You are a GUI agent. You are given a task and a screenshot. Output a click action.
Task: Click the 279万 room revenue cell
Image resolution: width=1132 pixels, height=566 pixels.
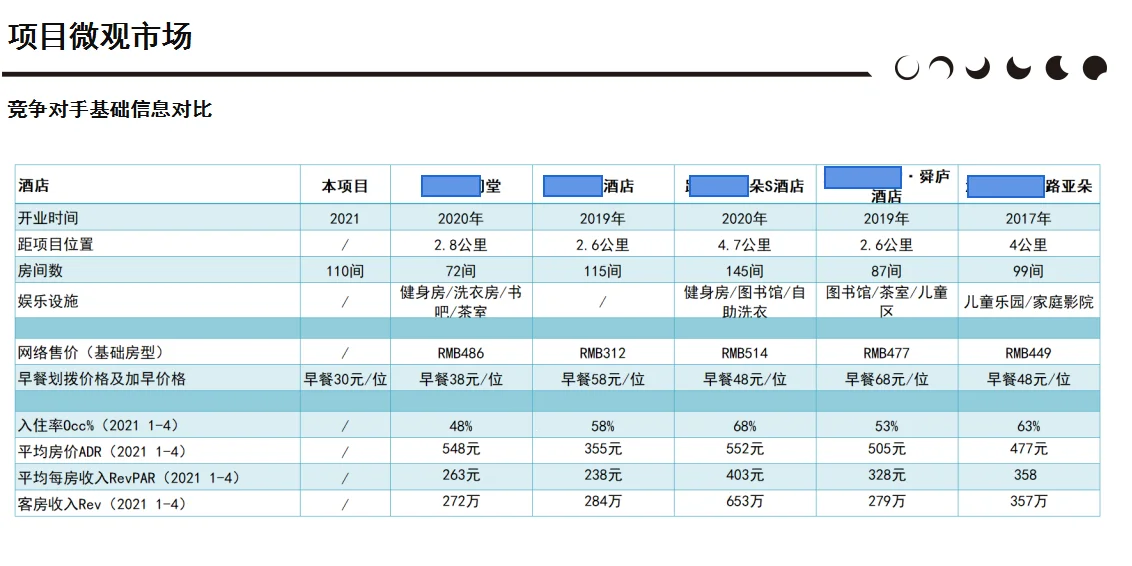886,501
